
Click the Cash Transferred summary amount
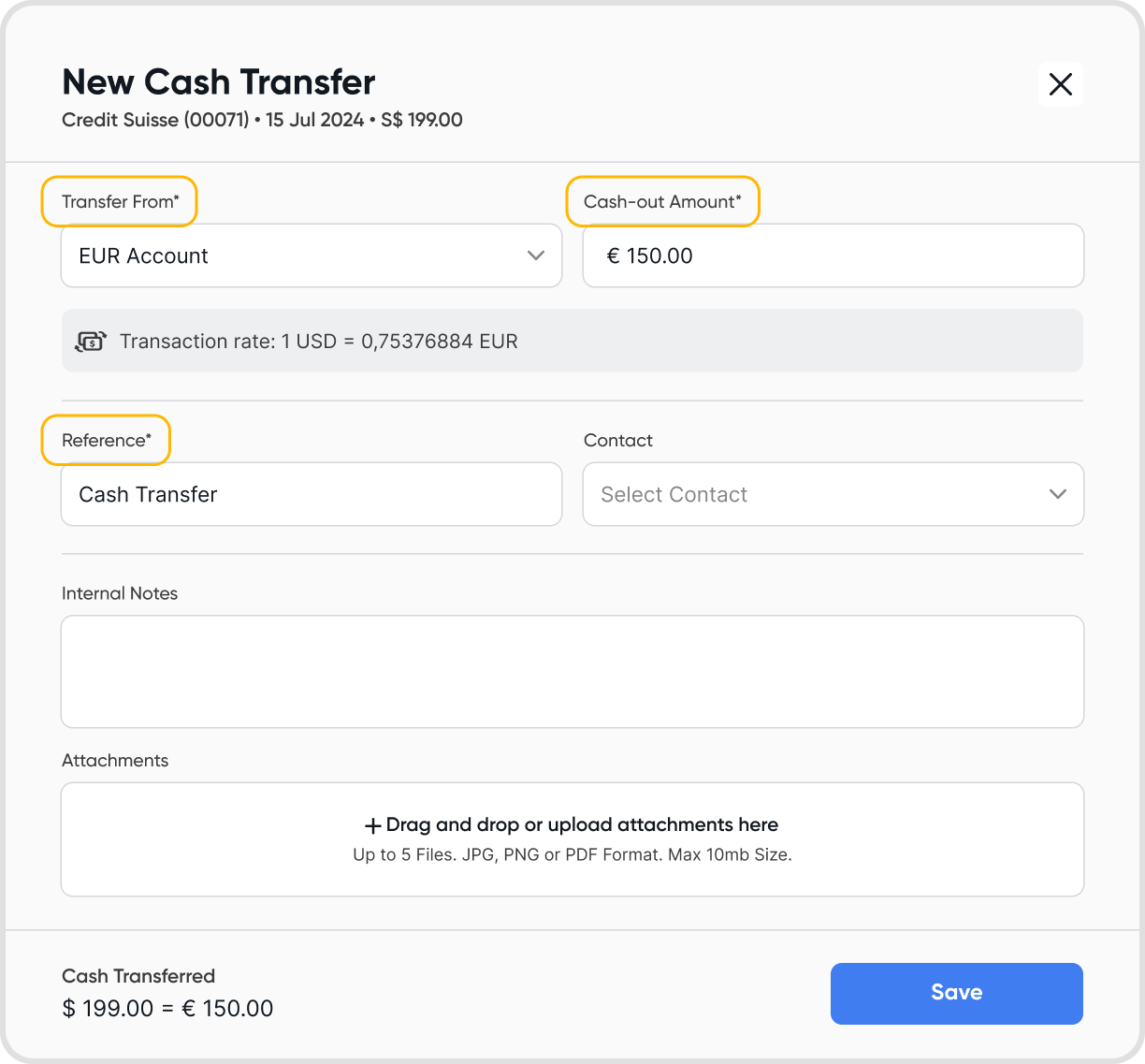[167, 1008]
